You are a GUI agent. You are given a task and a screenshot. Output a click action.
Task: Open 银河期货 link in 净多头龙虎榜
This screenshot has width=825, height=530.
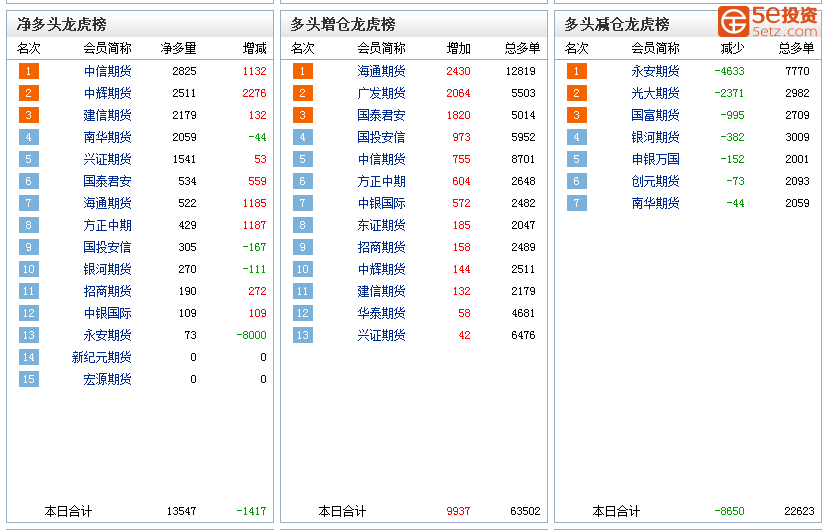tap(107, 269)
